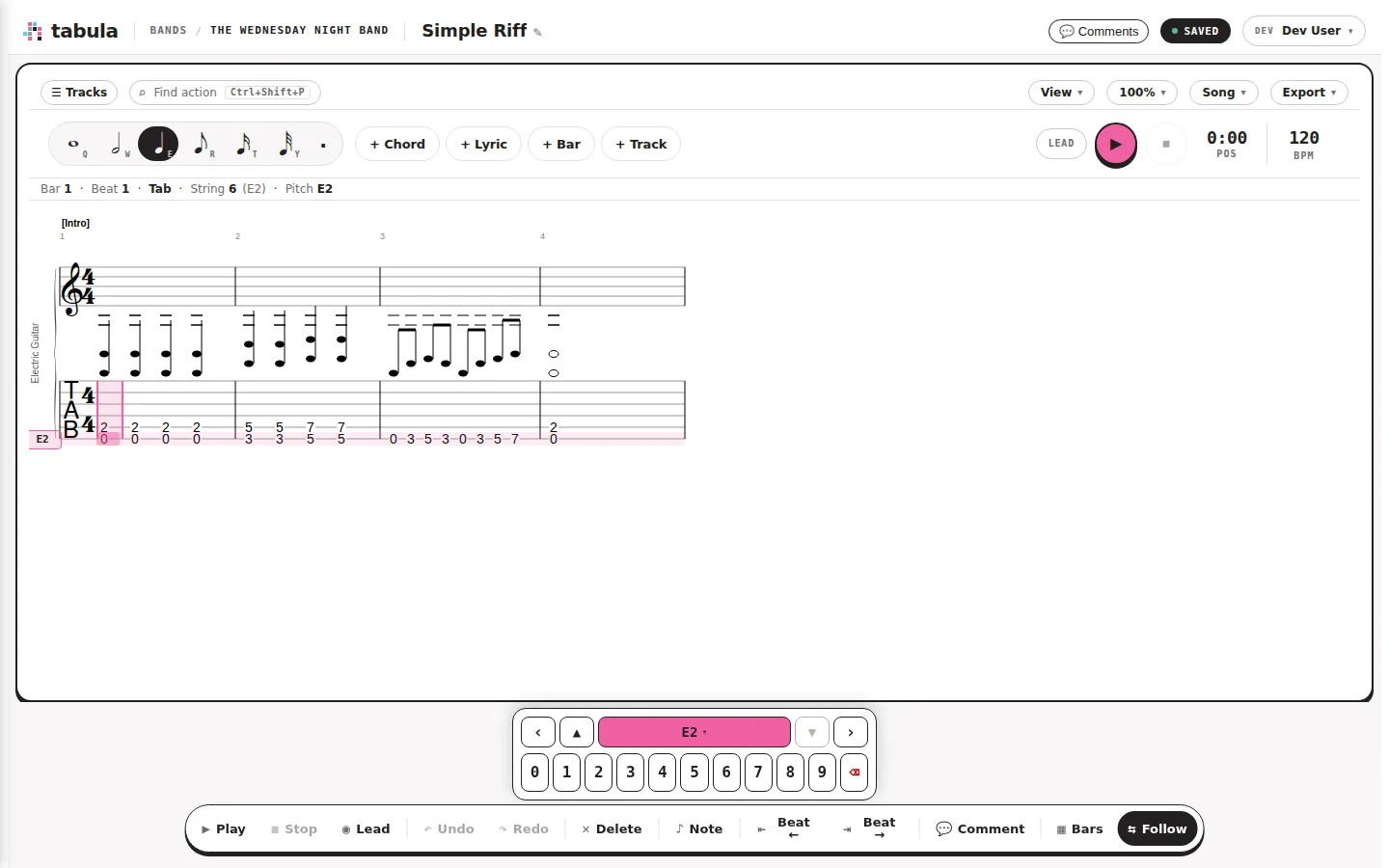Open The Wednesday Night Band breadcrumb

point(299,31)
